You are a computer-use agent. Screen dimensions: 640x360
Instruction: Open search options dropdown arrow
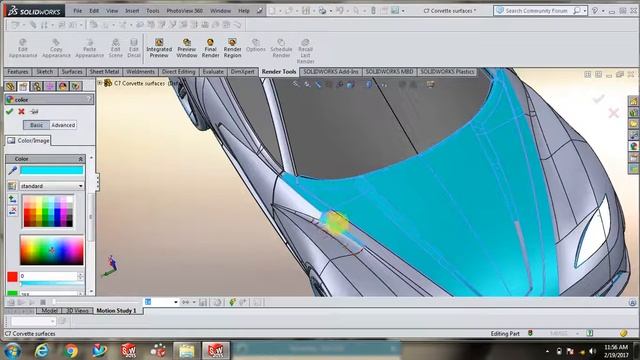585,11
